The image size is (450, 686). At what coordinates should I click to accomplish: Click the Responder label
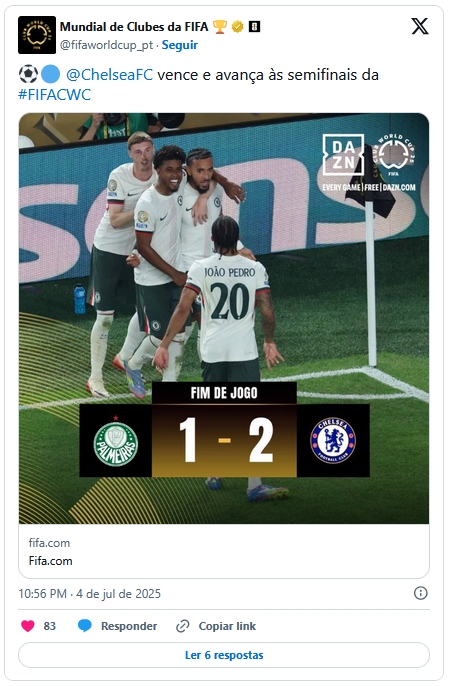point(129,626)
